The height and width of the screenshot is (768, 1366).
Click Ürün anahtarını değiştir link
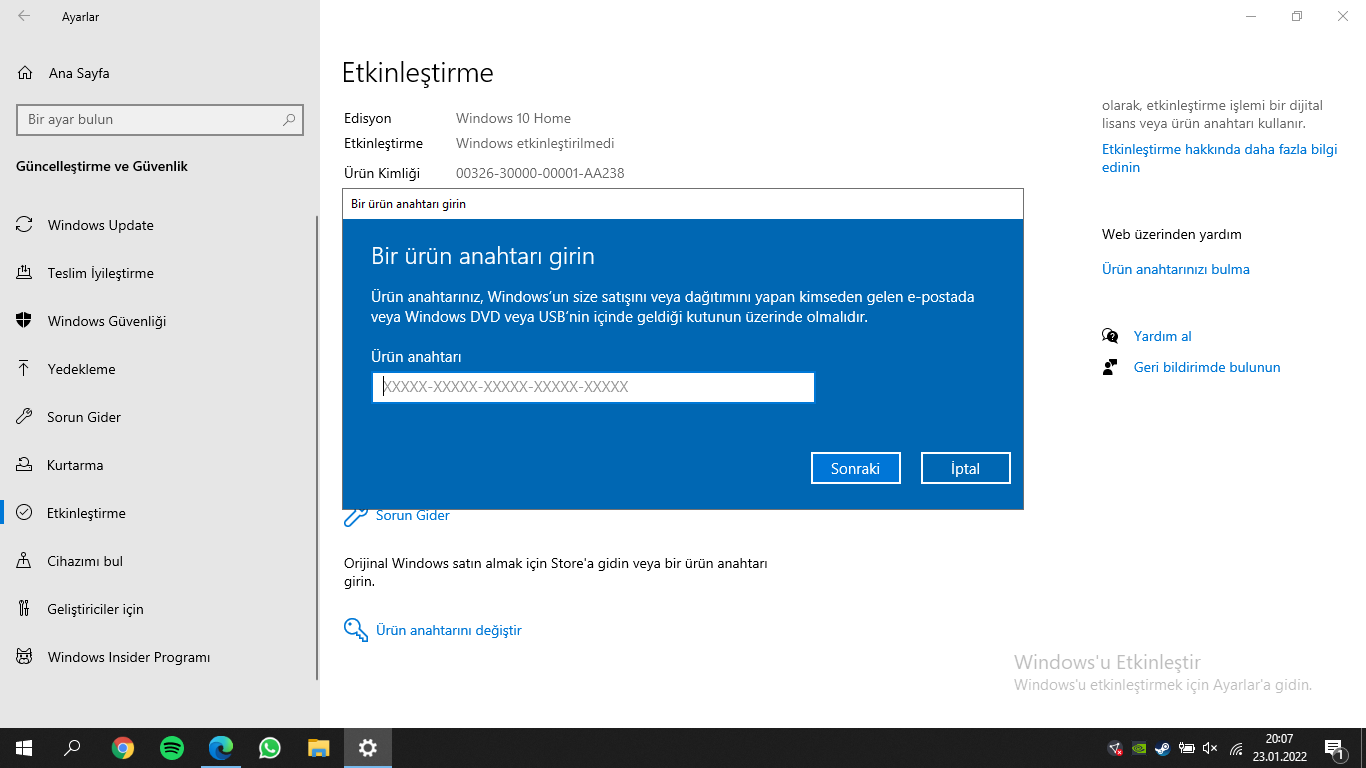[449, 630]
